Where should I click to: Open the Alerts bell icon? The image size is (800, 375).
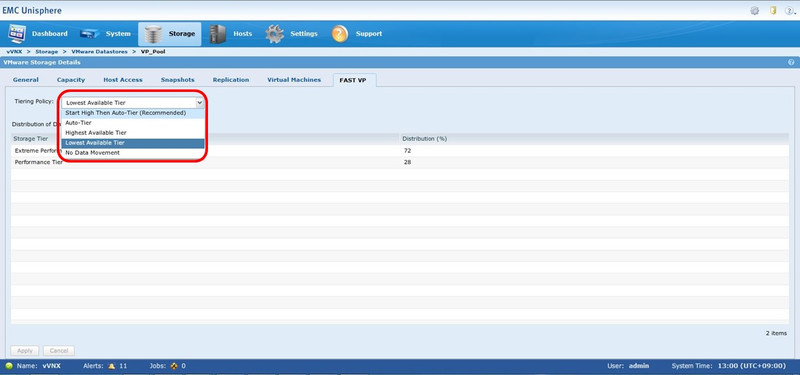pyautogui.click(x=112, y=366)
